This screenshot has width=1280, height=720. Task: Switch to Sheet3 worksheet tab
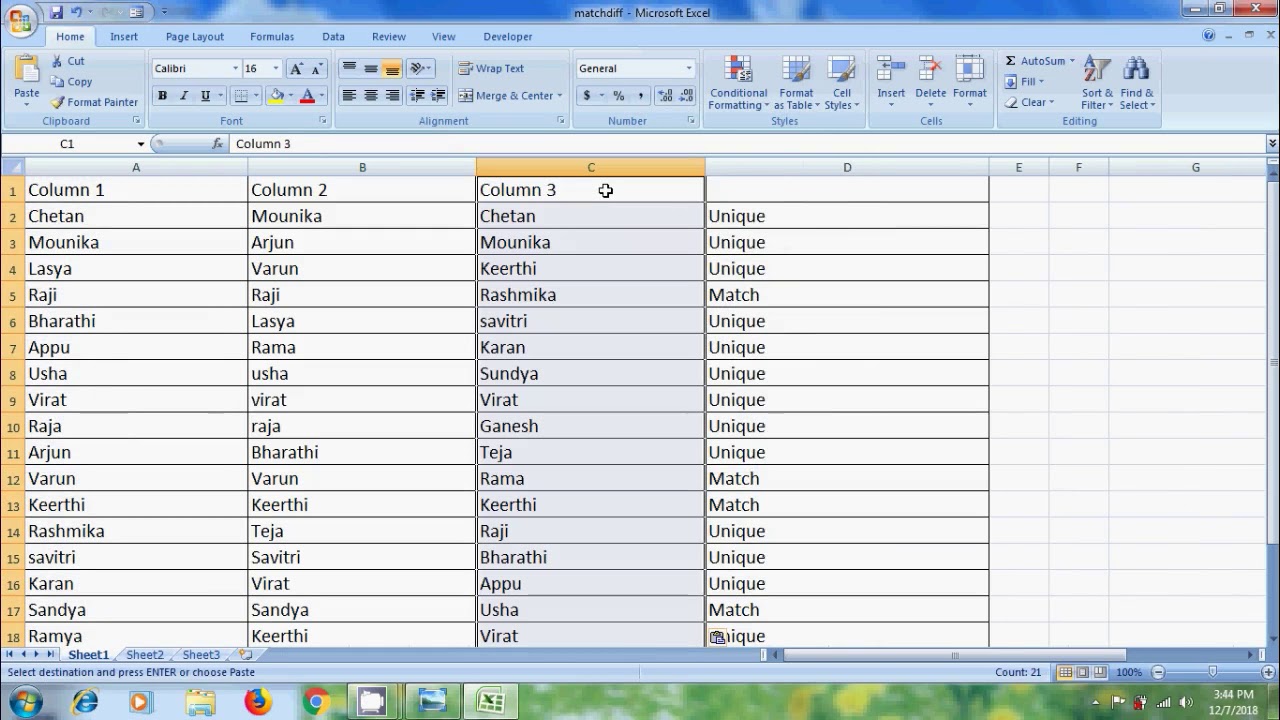pos(200,655)
